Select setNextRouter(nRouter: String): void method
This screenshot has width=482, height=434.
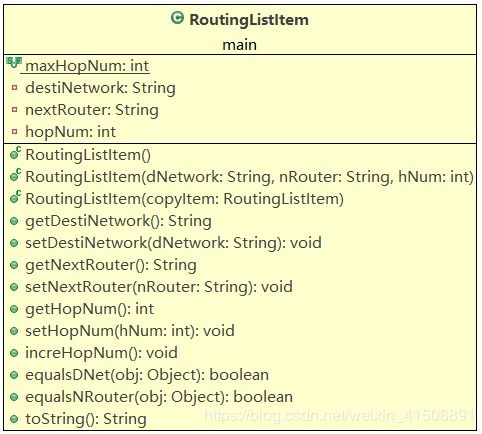[x=159, y=287]
